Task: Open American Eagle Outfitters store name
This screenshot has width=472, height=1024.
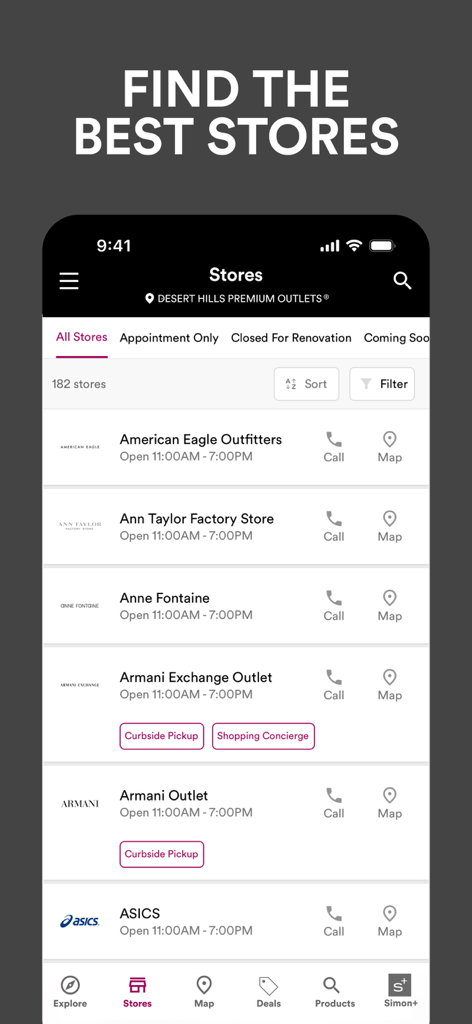Action: 200,440
